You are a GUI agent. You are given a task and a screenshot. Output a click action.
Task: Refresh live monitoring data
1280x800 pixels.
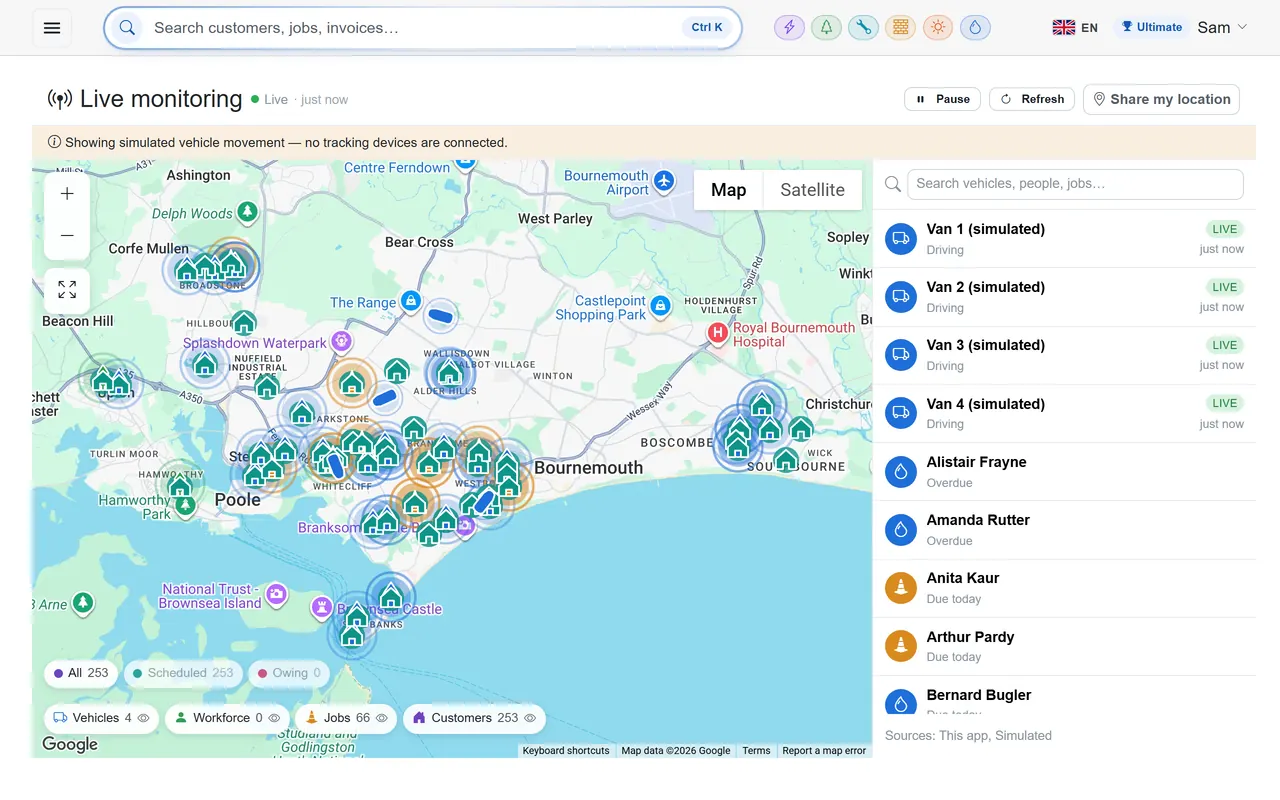[x=1032, y=99]
